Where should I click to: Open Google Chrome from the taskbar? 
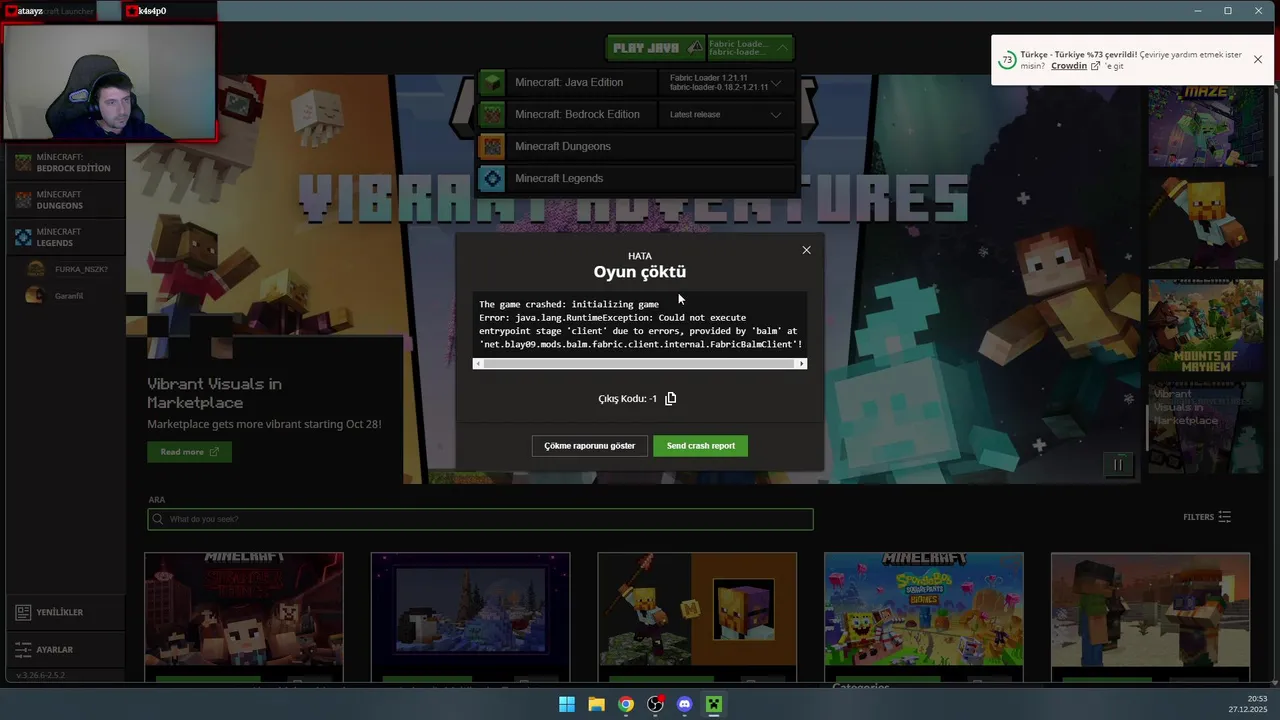[626, 704]
